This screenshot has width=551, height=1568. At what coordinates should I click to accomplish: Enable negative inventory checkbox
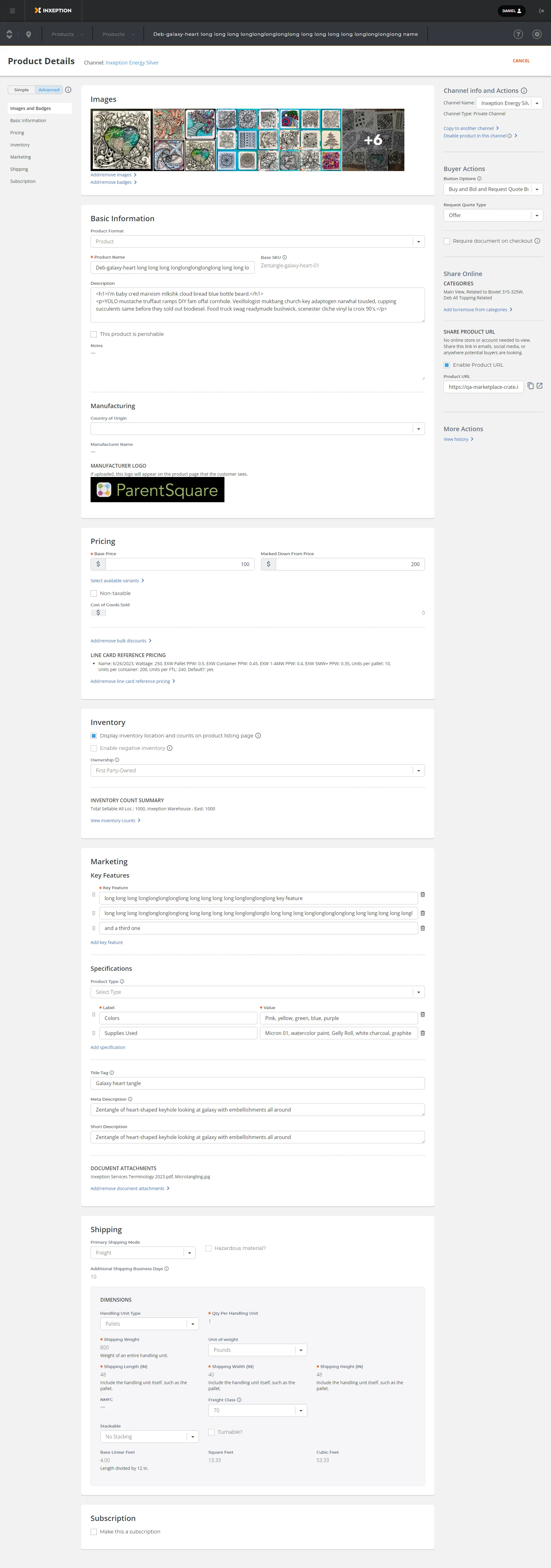pyautogui.click(x=94, y=748)
